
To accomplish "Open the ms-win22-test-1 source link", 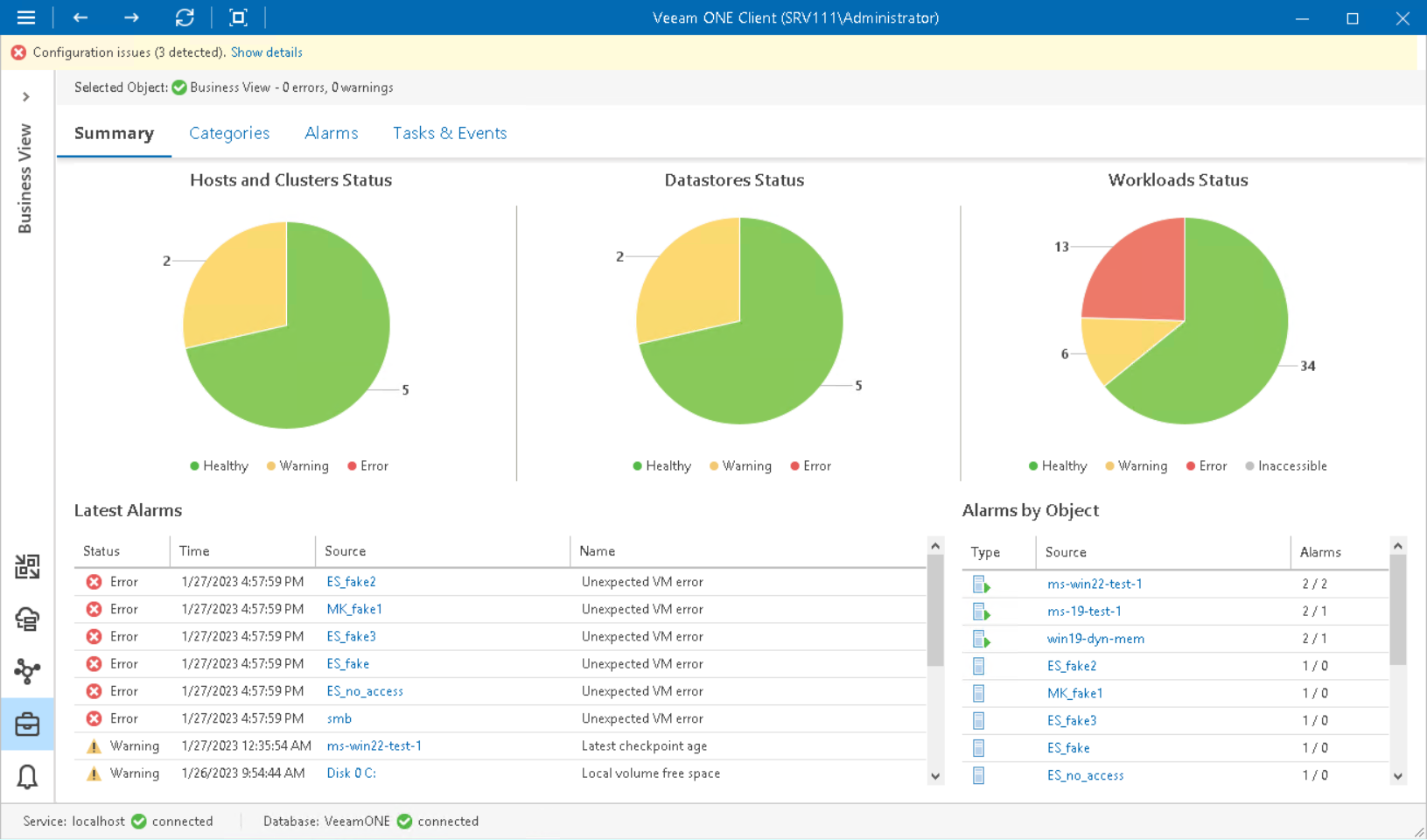I will point(1095,584).
